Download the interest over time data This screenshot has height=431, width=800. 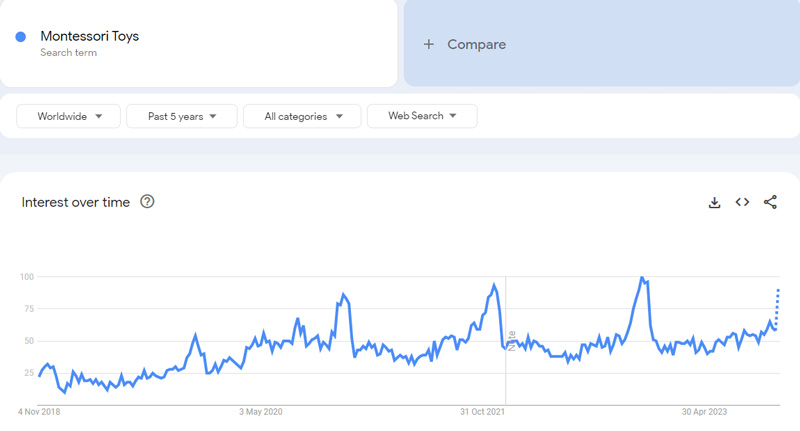coord(714,202)
